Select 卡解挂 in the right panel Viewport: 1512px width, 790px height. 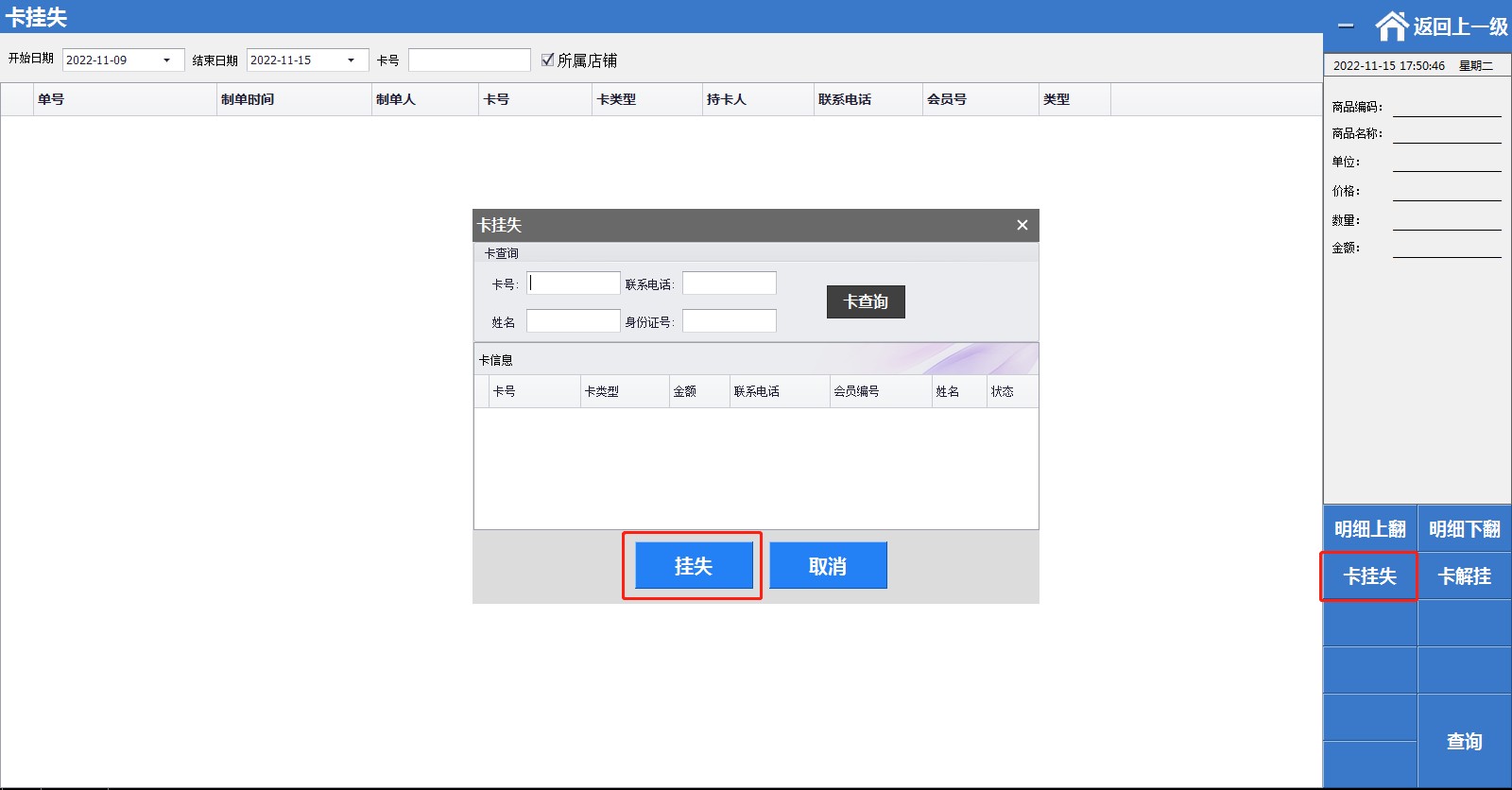pos(1465,575)
